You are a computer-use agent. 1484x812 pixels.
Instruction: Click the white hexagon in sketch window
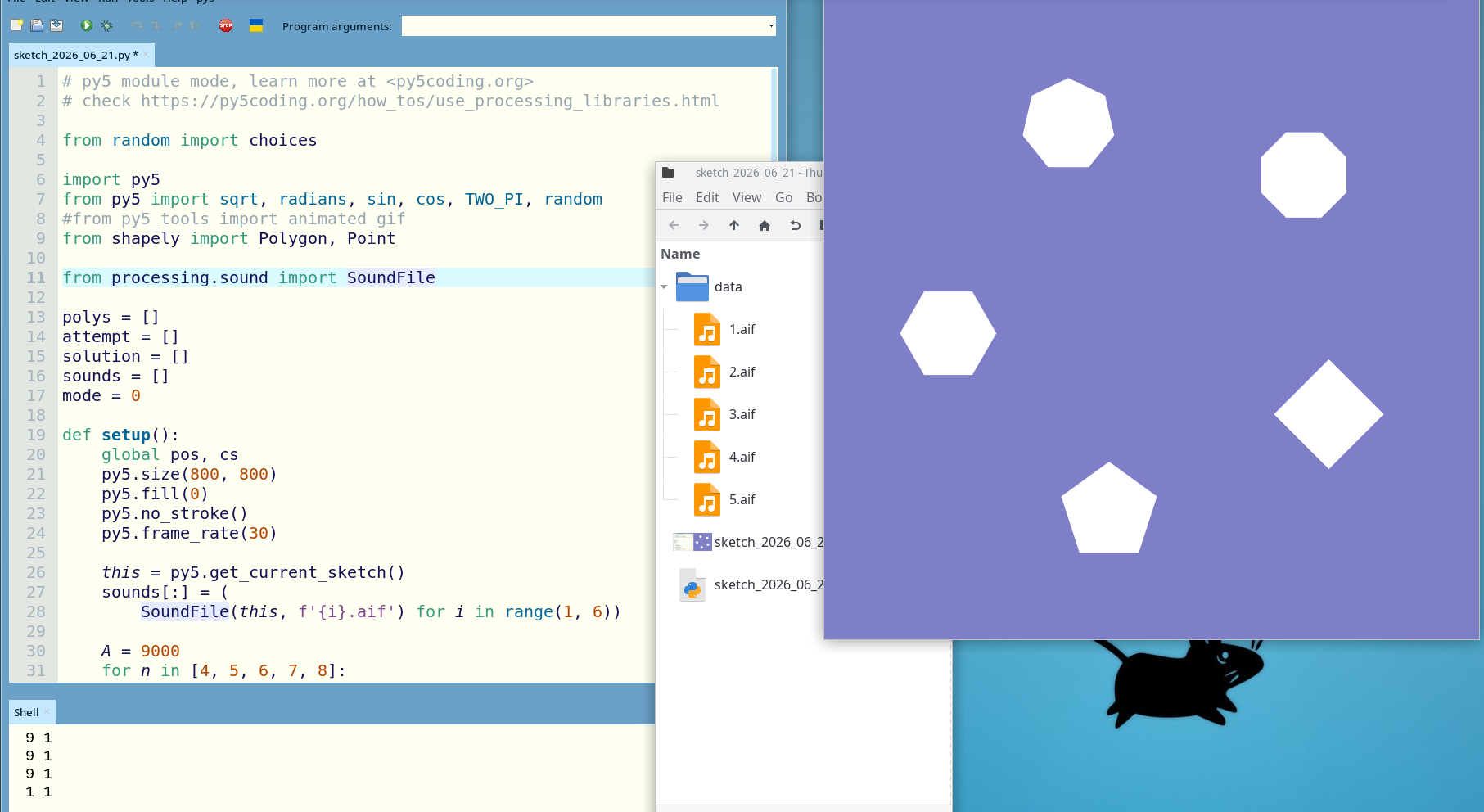click(x=948, y=333)
